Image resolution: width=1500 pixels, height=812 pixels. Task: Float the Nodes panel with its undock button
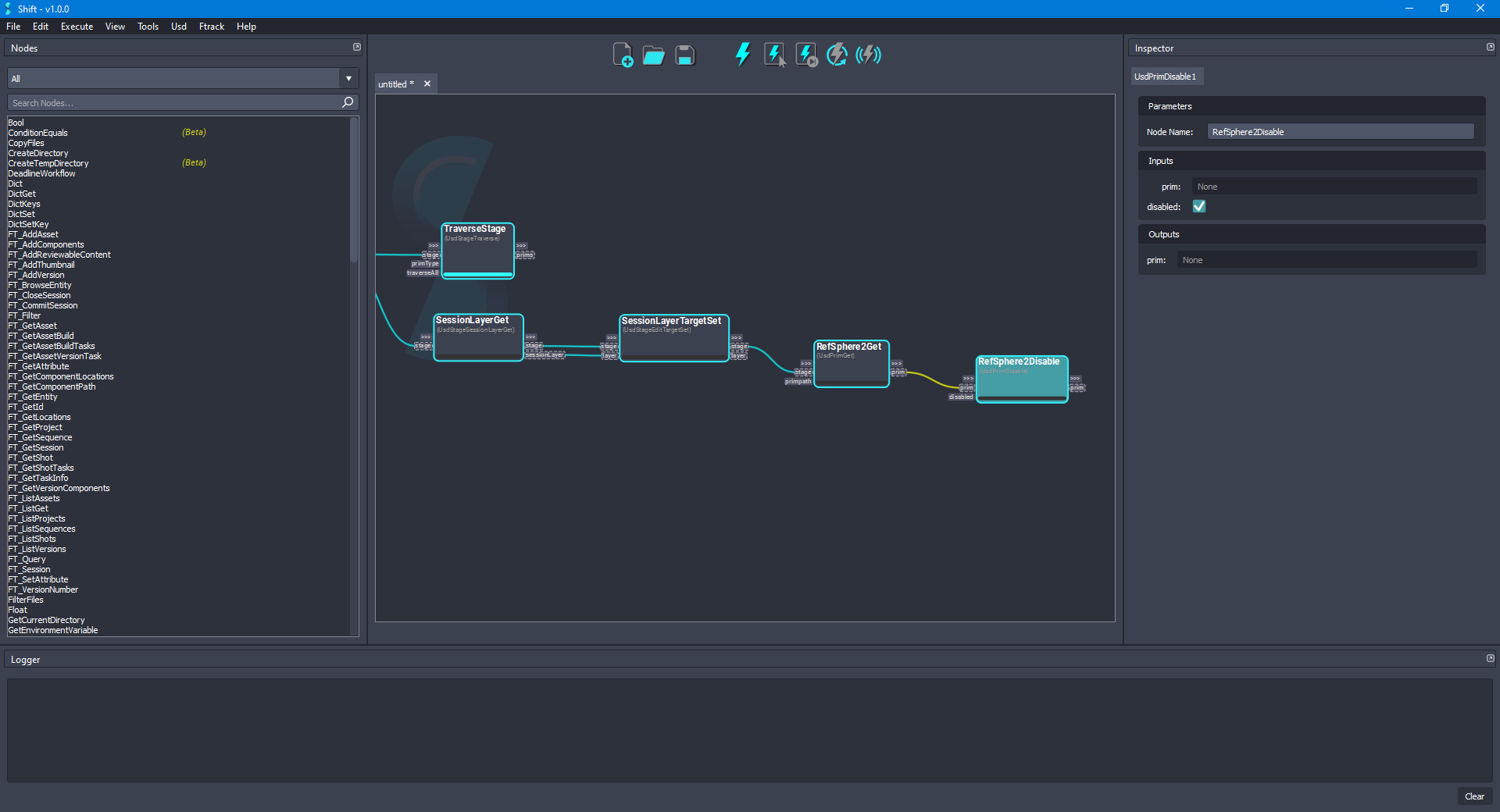pos(357,48)
